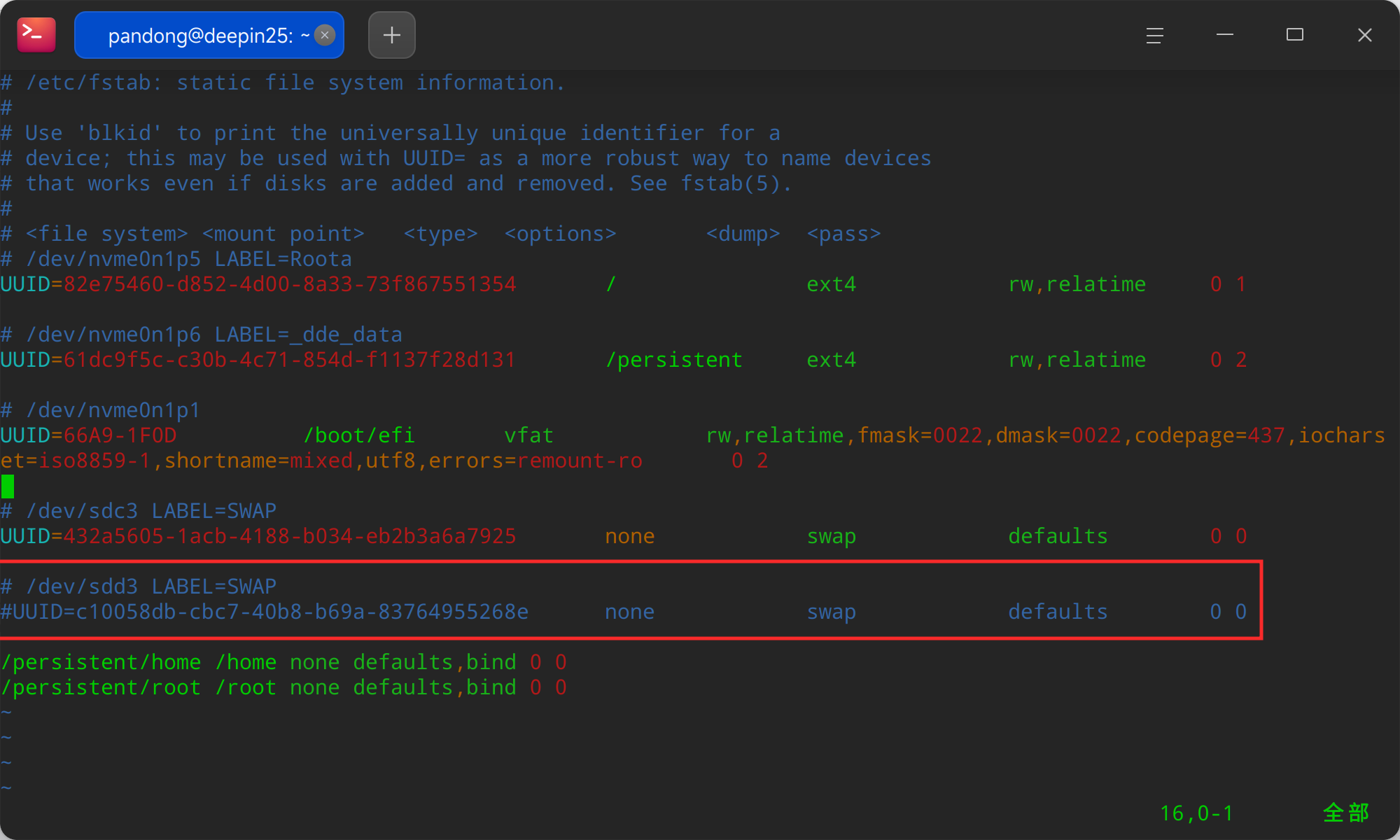The width and height of the screenshot is (1400, 840).
Task: Click the root UUID 82e75460 value
Action: coord(290,284)
